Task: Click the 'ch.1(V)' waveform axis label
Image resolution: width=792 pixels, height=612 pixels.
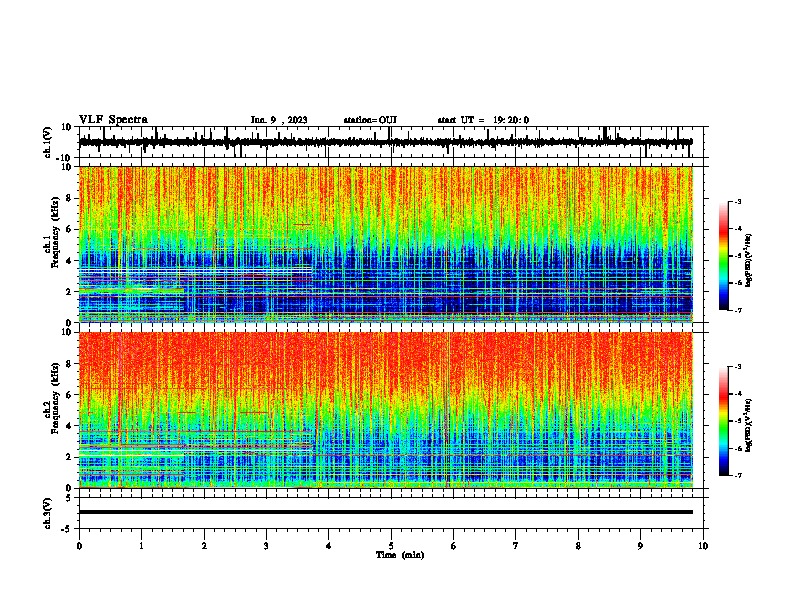Action: coord(47,142)
